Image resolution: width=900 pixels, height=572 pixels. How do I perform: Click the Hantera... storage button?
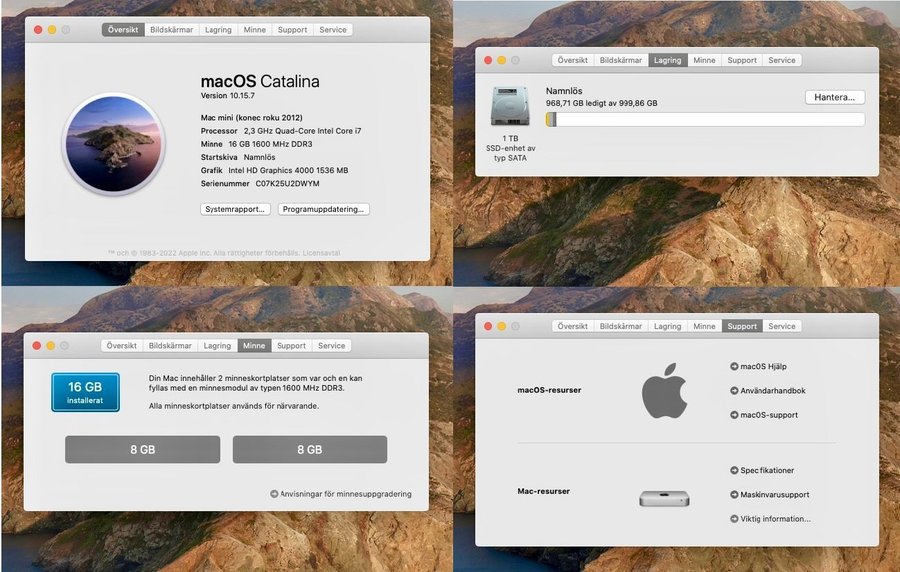point(834,97)
